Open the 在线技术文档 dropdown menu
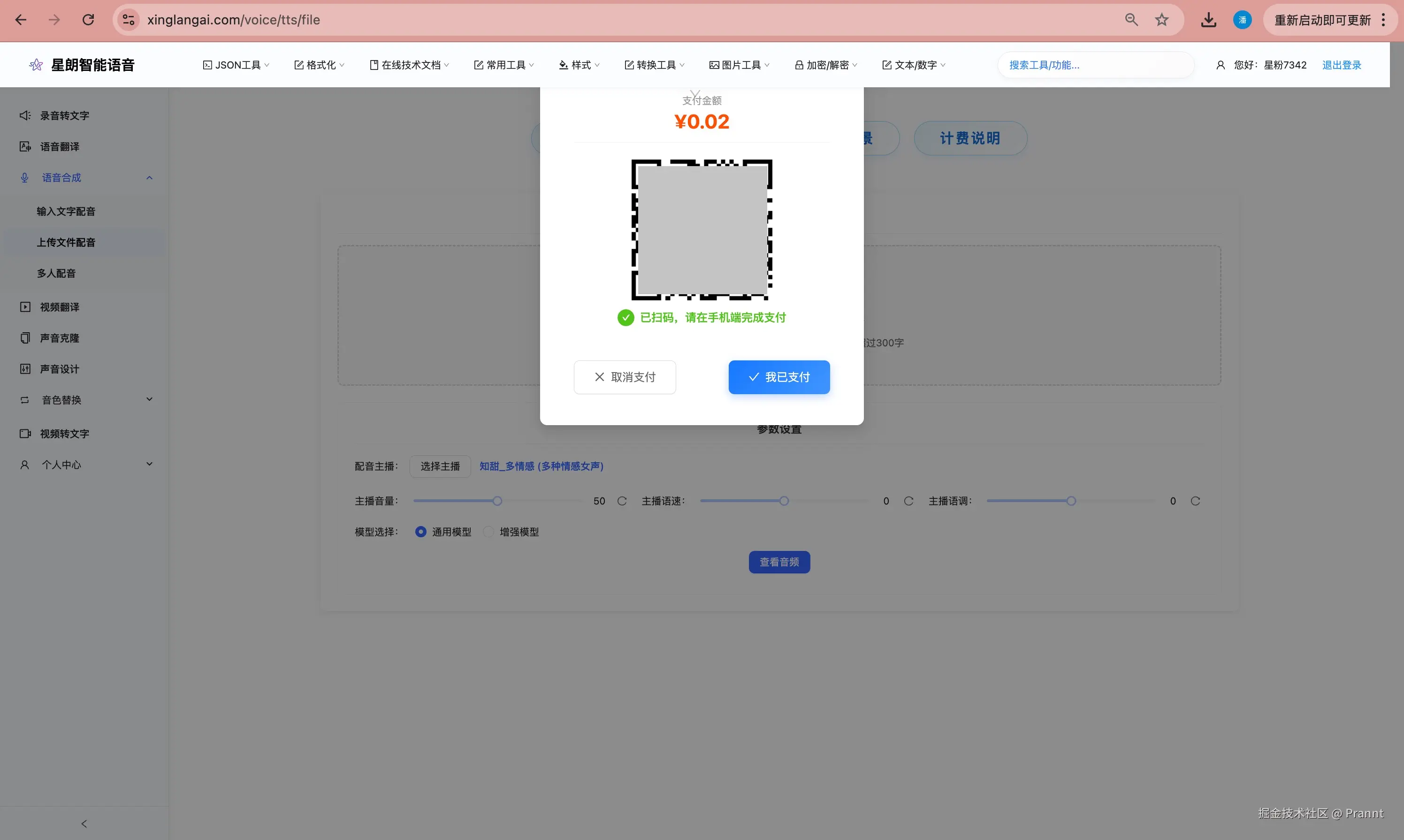This screenshot has height=840, width=1404. [x=409, y=65]
